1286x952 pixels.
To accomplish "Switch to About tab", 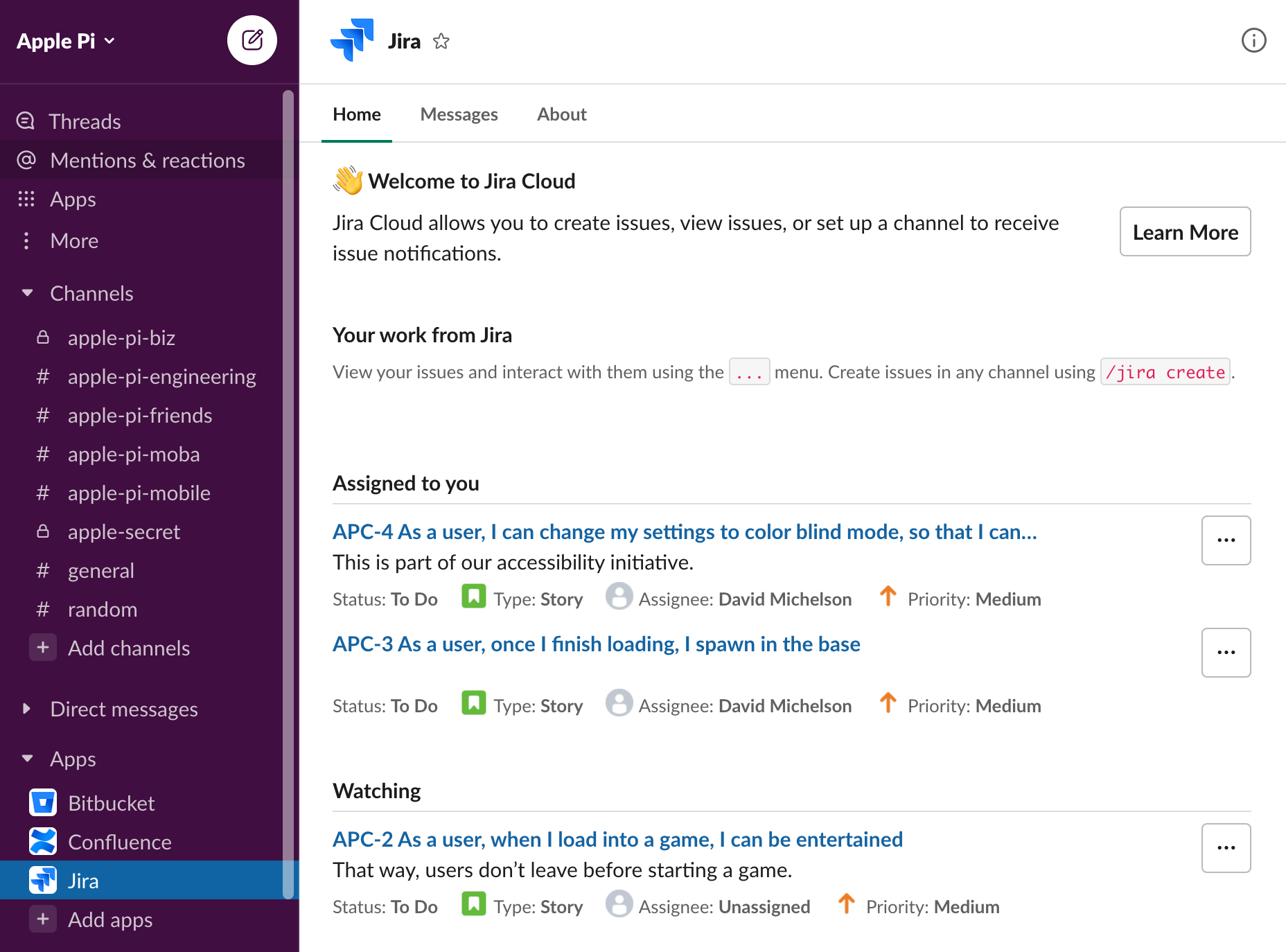I will tap(561, 114).
